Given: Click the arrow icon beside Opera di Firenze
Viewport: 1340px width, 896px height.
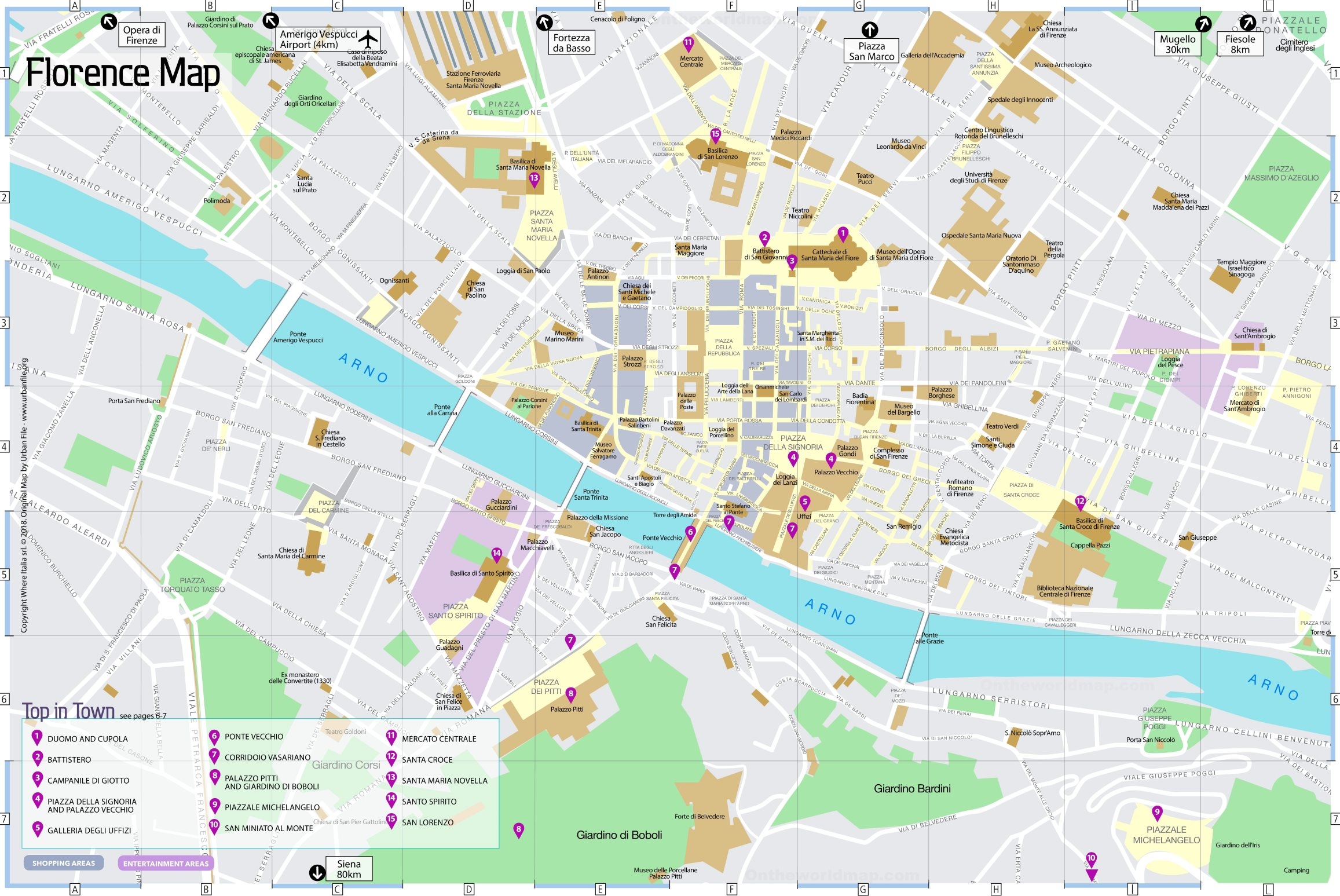Looking at the screenshot, I should click(108, 23).
